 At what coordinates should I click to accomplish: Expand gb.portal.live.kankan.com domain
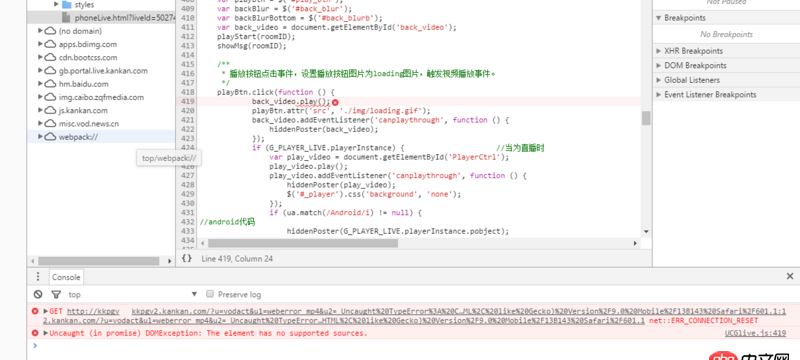click(x=40, y=70)
